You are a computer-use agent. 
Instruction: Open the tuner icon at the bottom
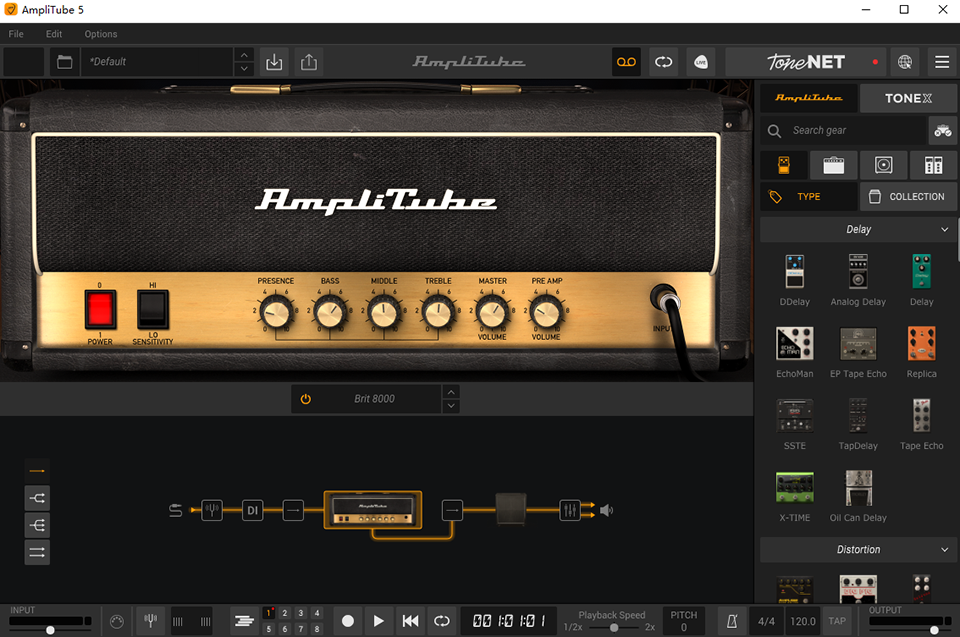pos(151,620)
